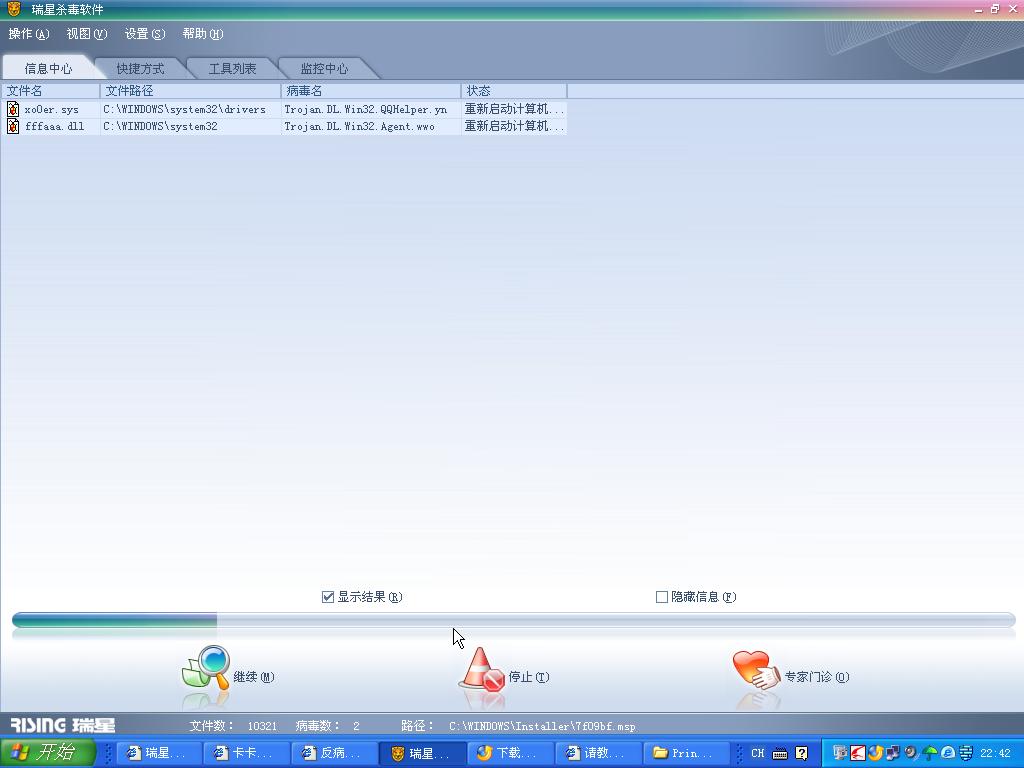This screenshot has width=1024, height=768.
Task: Click the orange globe download tray icon
Action: (x=875, y=753)
